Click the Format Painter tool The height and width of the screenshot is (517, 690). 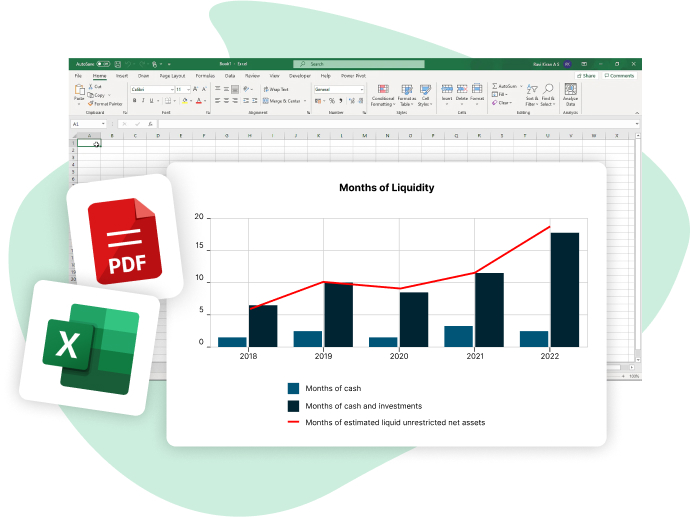104,103
